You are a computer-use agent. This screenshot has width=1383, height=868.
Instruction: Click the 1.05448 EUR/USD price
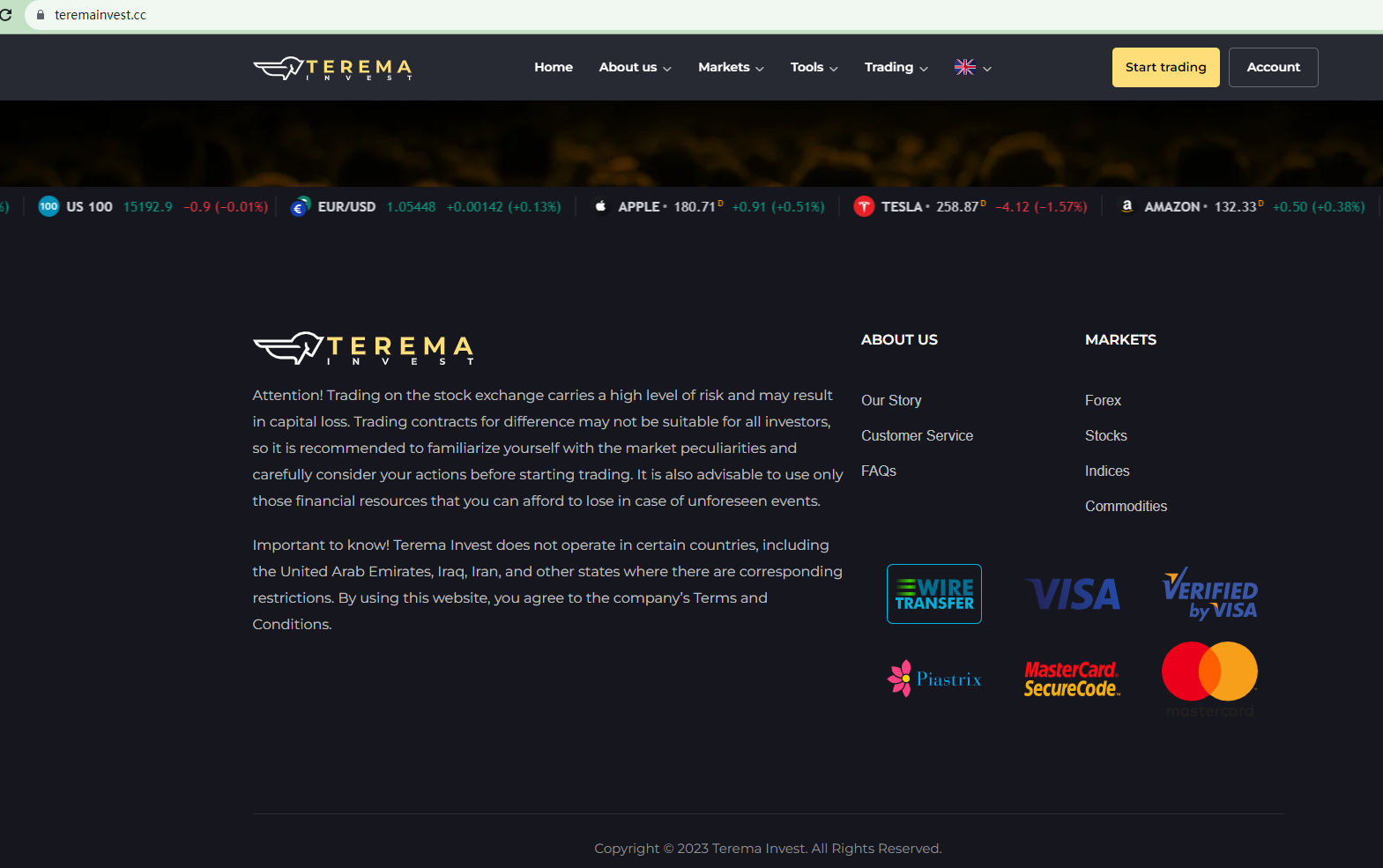pyautogui.click(x=411, y=206)
